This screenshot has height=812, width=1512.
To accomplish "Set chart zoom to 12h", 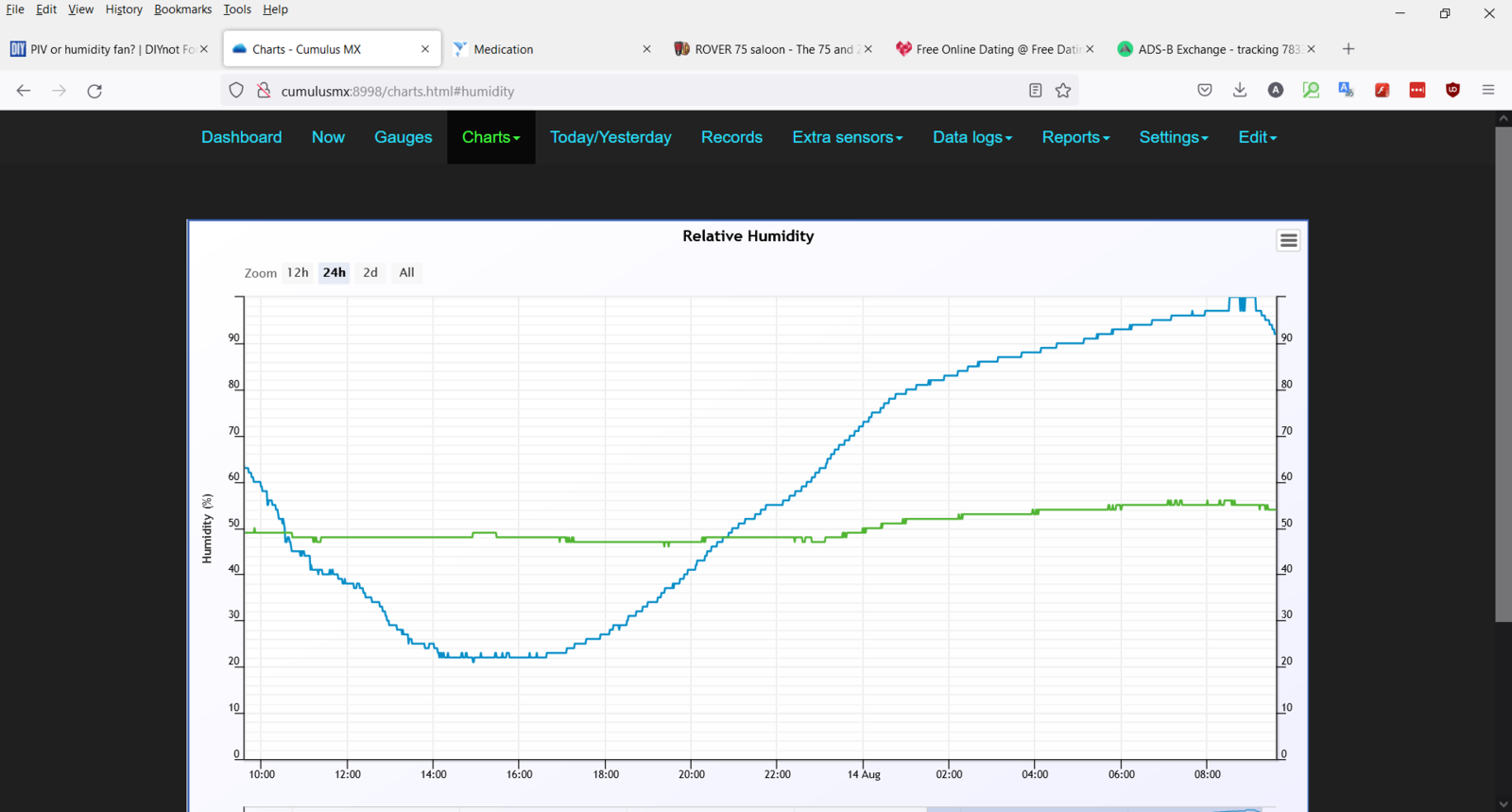I will pos(298,272).
